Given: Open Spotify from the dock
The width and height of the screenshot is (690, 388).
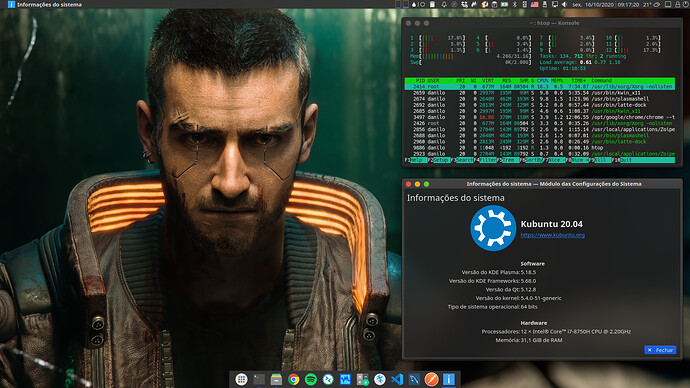Looking at the screenshot, I should [x=311, y=379].
